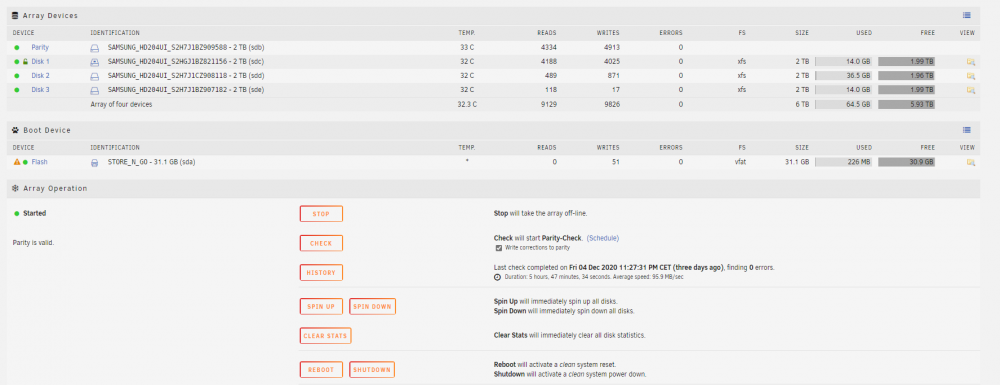Click Disk 1 used space bar 14.0 GB
This screenshot has height=385, width=1000.
tap(844, 62)
